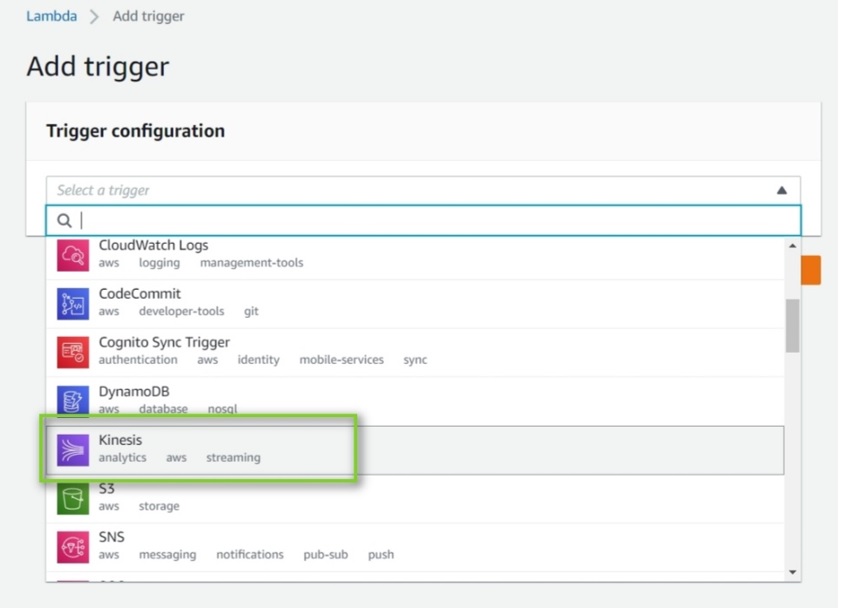
Task: Click the 'identity' tag under Cognito
Action: 259,360
